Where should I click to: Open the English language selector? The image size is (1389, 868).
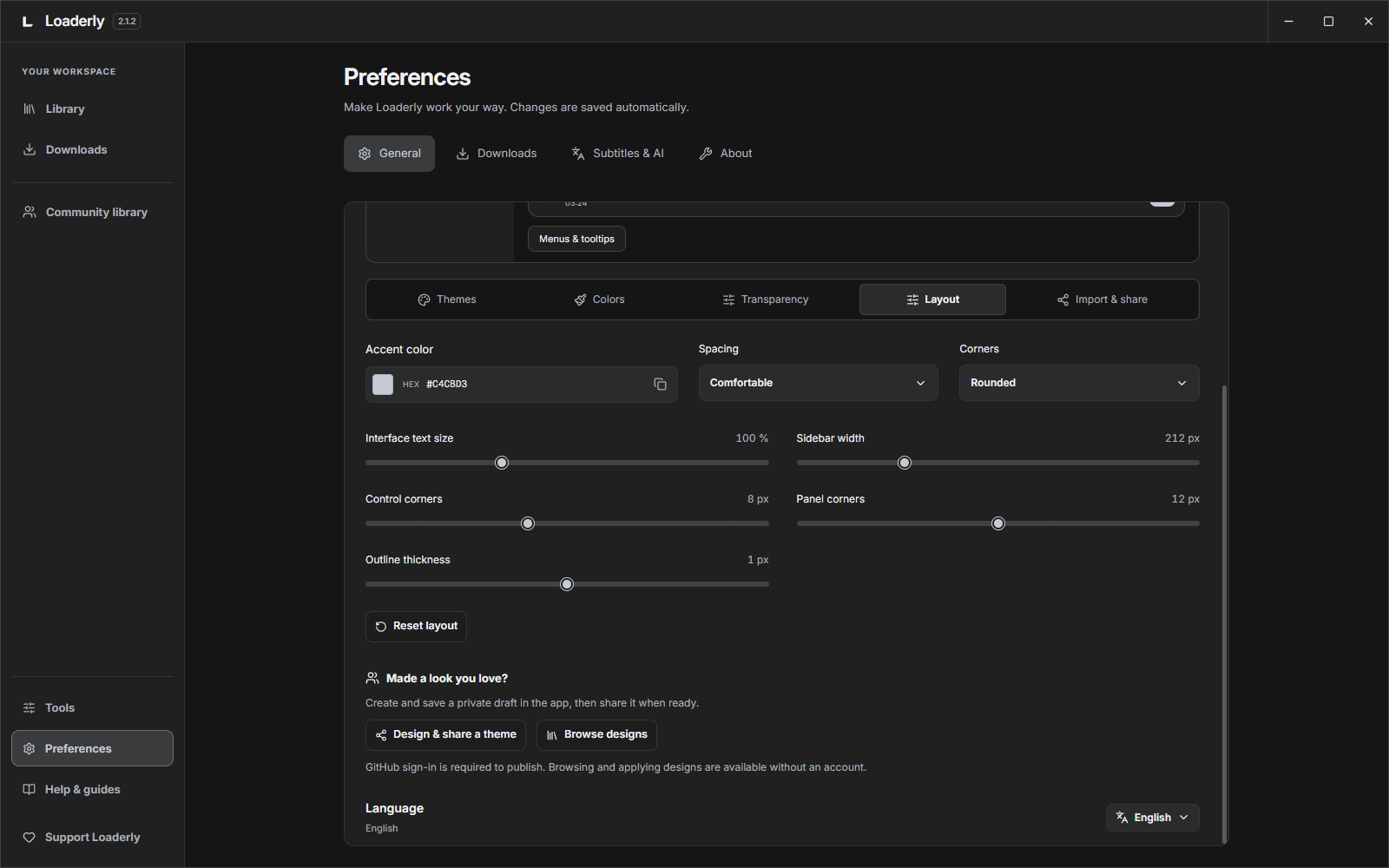(x=1152, y=818)
